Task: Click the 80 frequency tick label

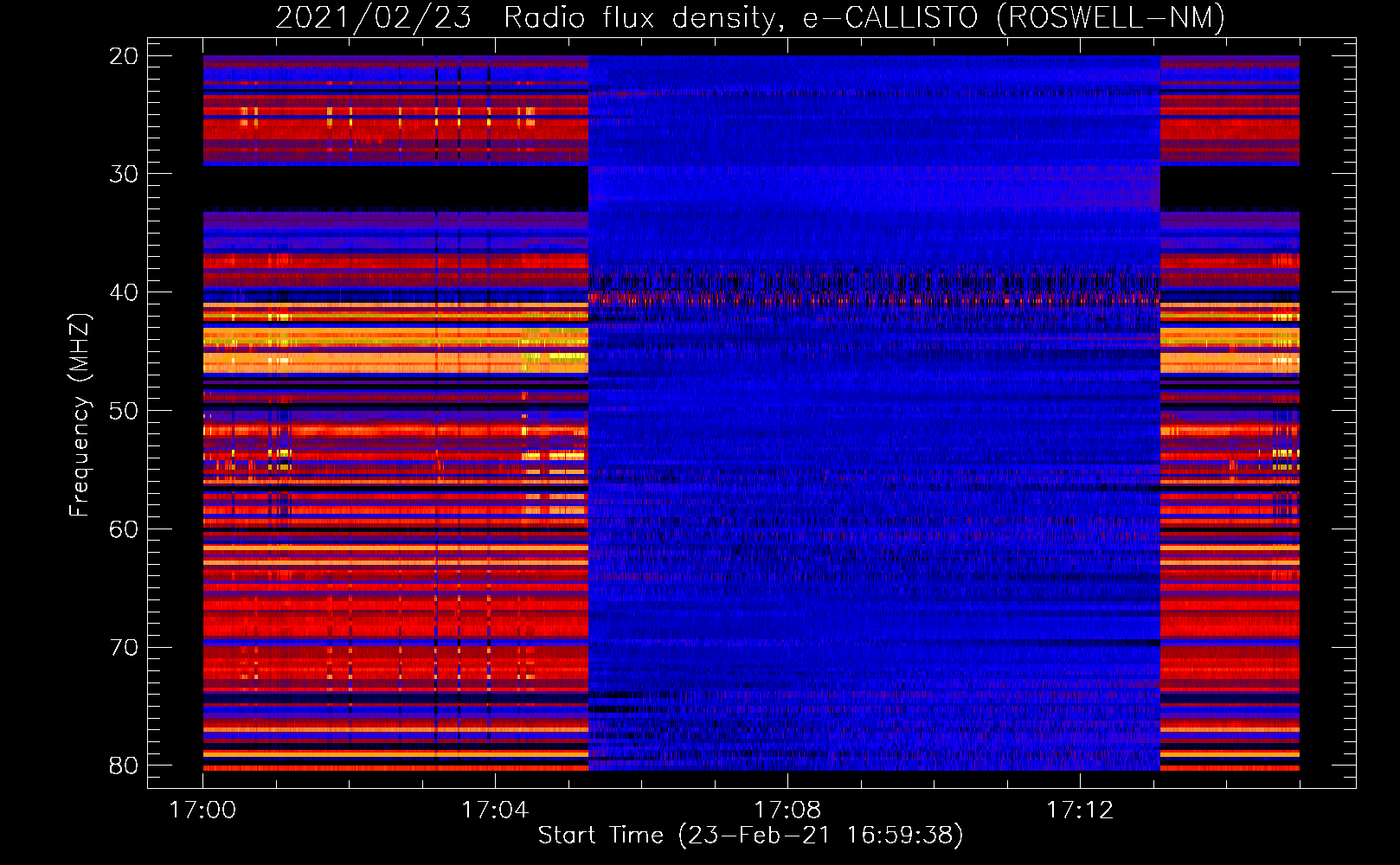Action: (x=124, y=766)
